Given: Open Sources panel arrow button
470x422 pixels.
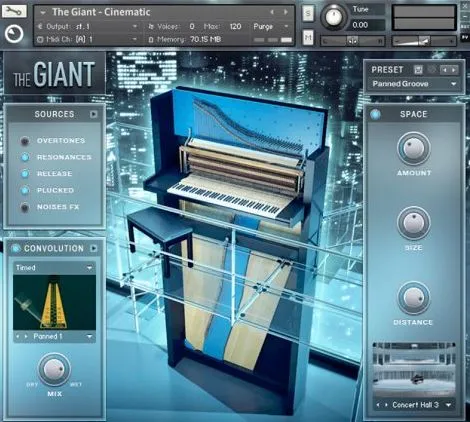Looking at the screenshot, I should point(94,114).
